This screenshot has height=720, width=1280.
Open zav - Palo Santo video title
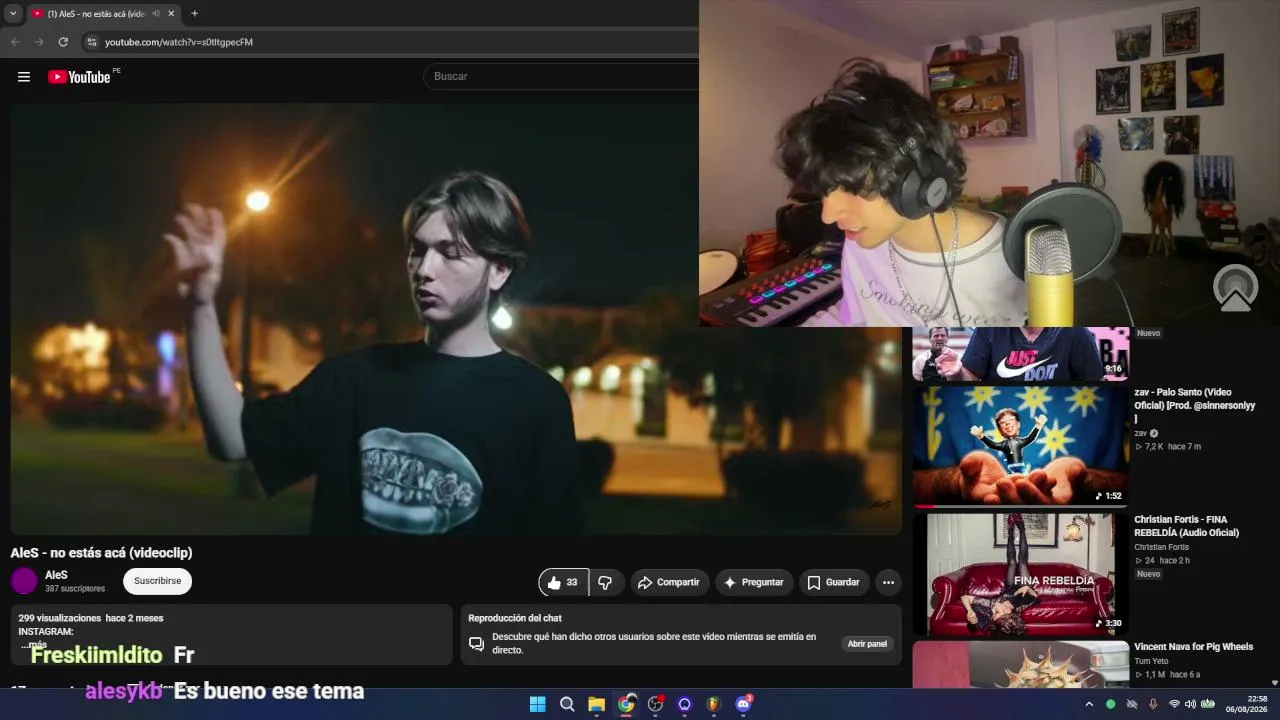1194,405
